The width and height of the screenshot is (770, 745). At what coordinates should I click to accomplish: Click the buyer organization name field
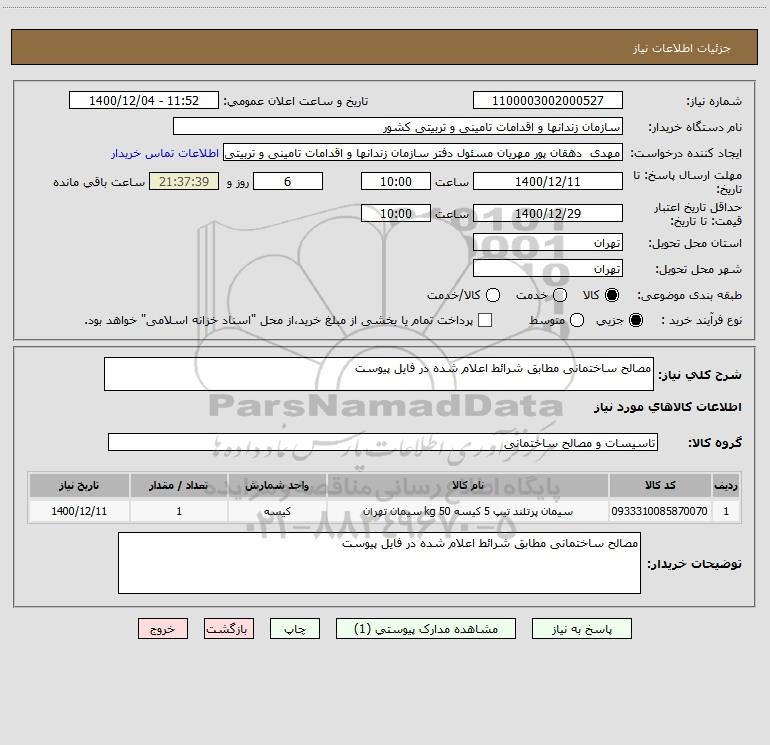[398, 126]
